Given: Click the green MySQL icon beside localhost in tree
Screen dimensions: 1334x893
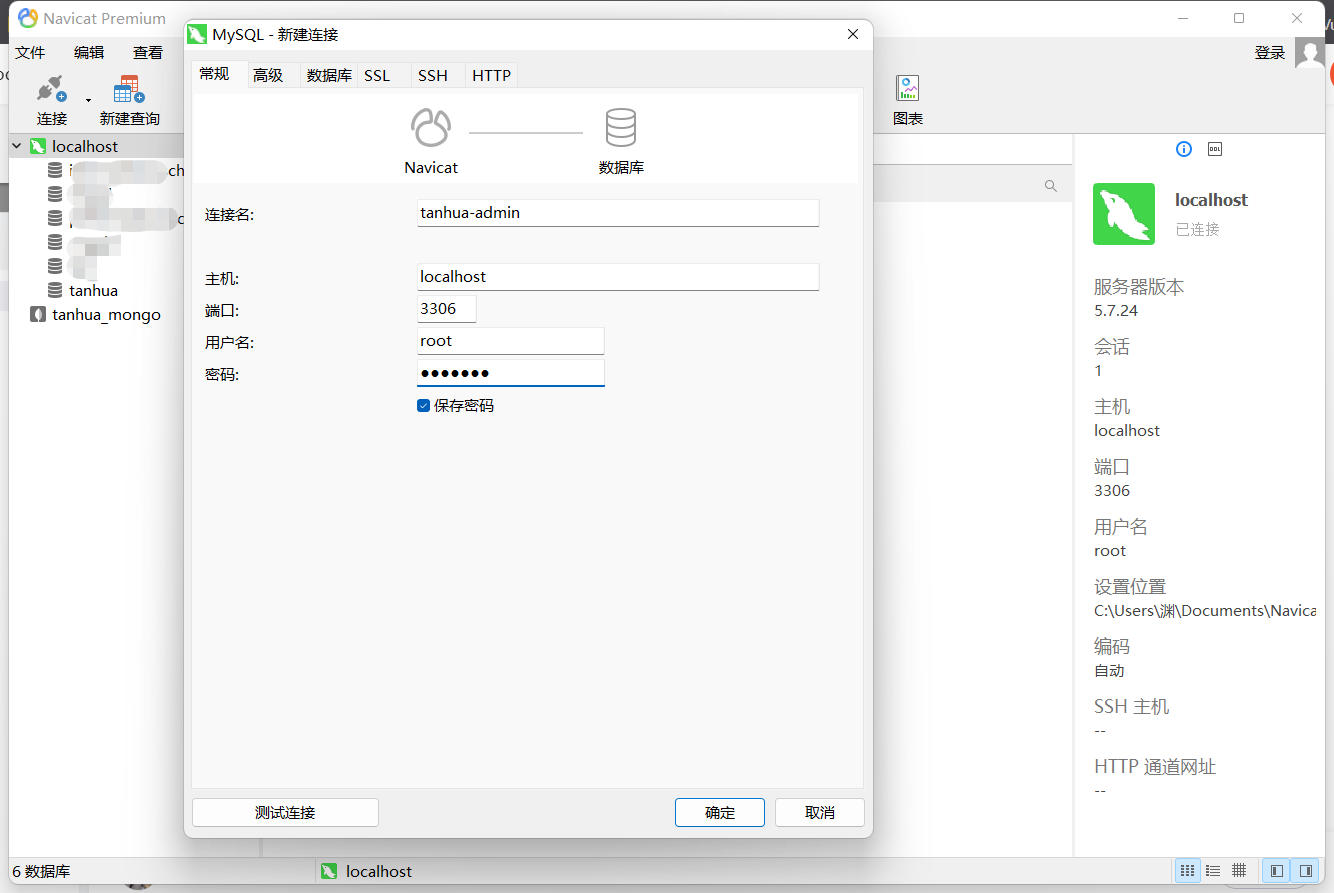Looking at the screenshot, I should [38, 146].
